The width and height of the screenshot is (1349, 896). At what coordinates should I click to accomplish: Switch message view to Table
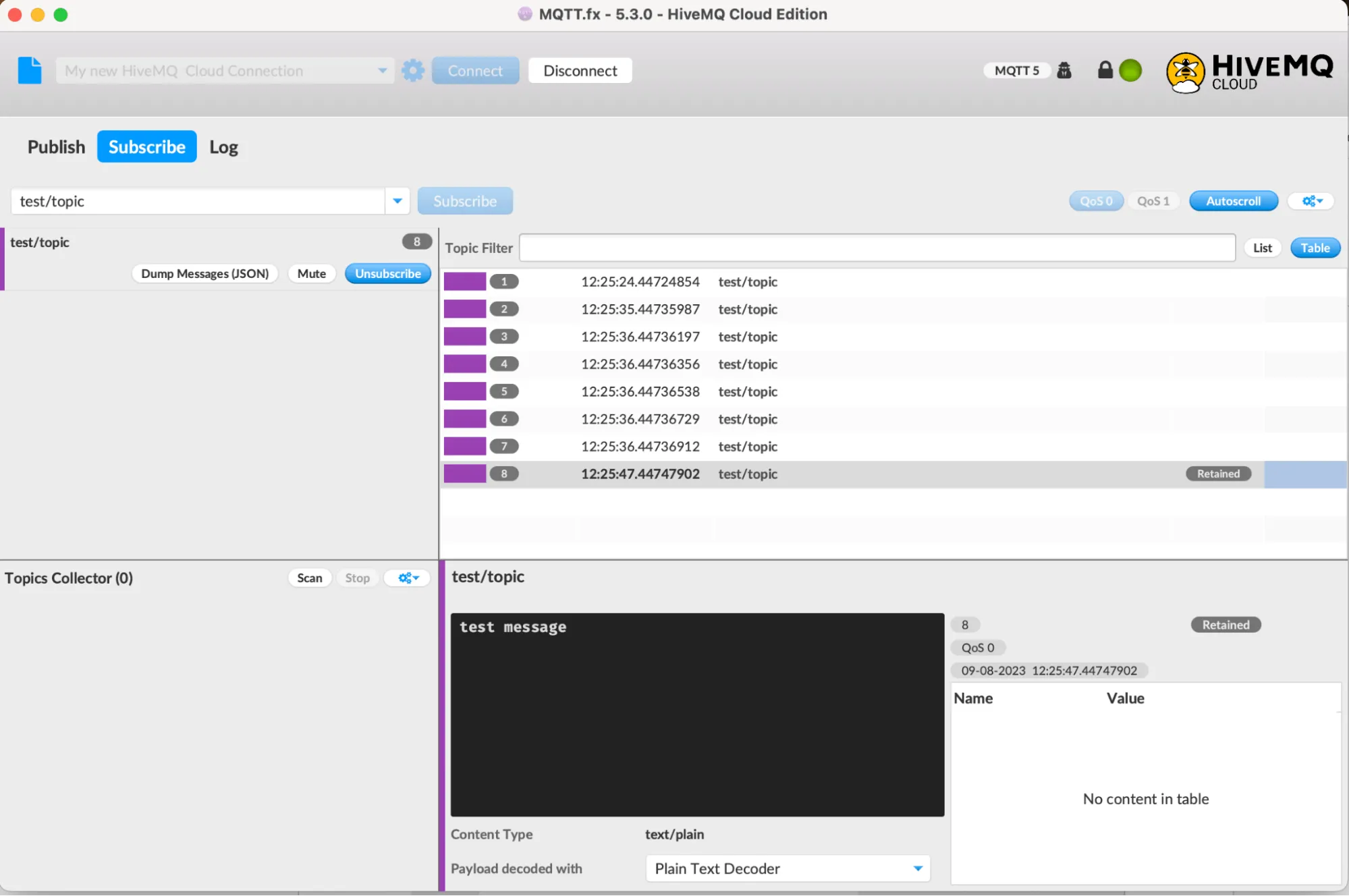[x=1315, y=248]
